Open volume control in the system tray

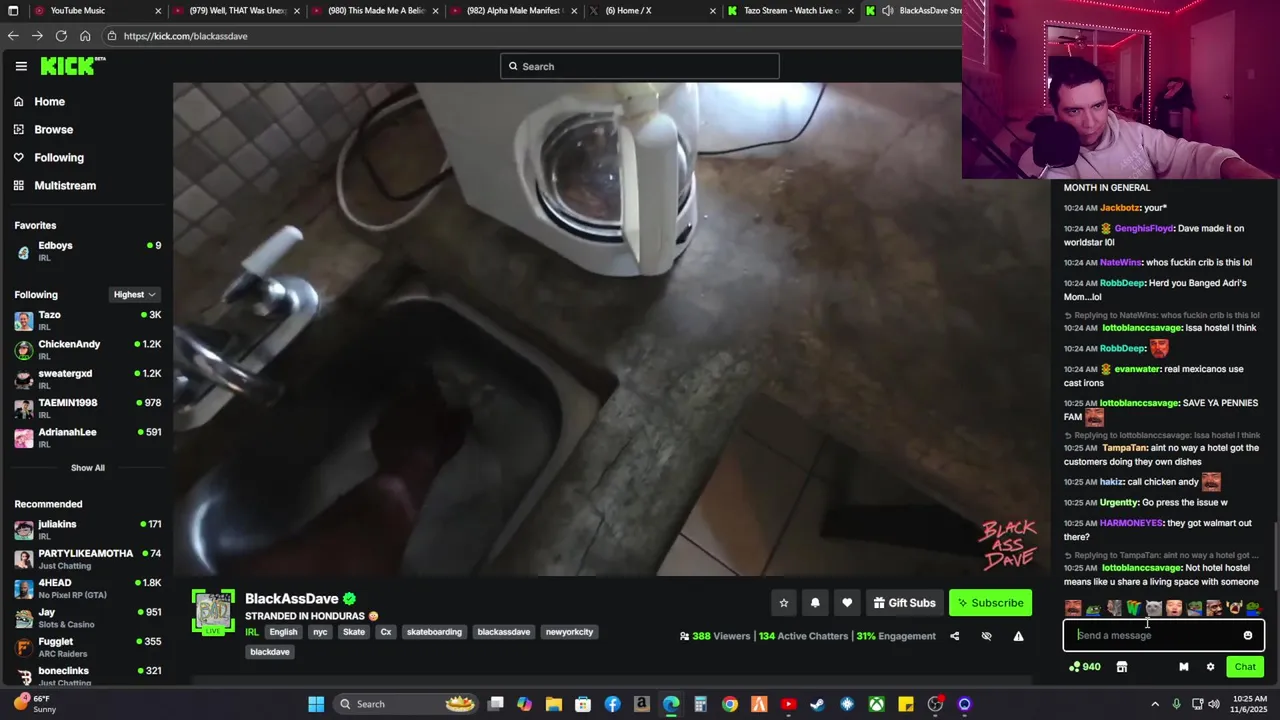1214,704
